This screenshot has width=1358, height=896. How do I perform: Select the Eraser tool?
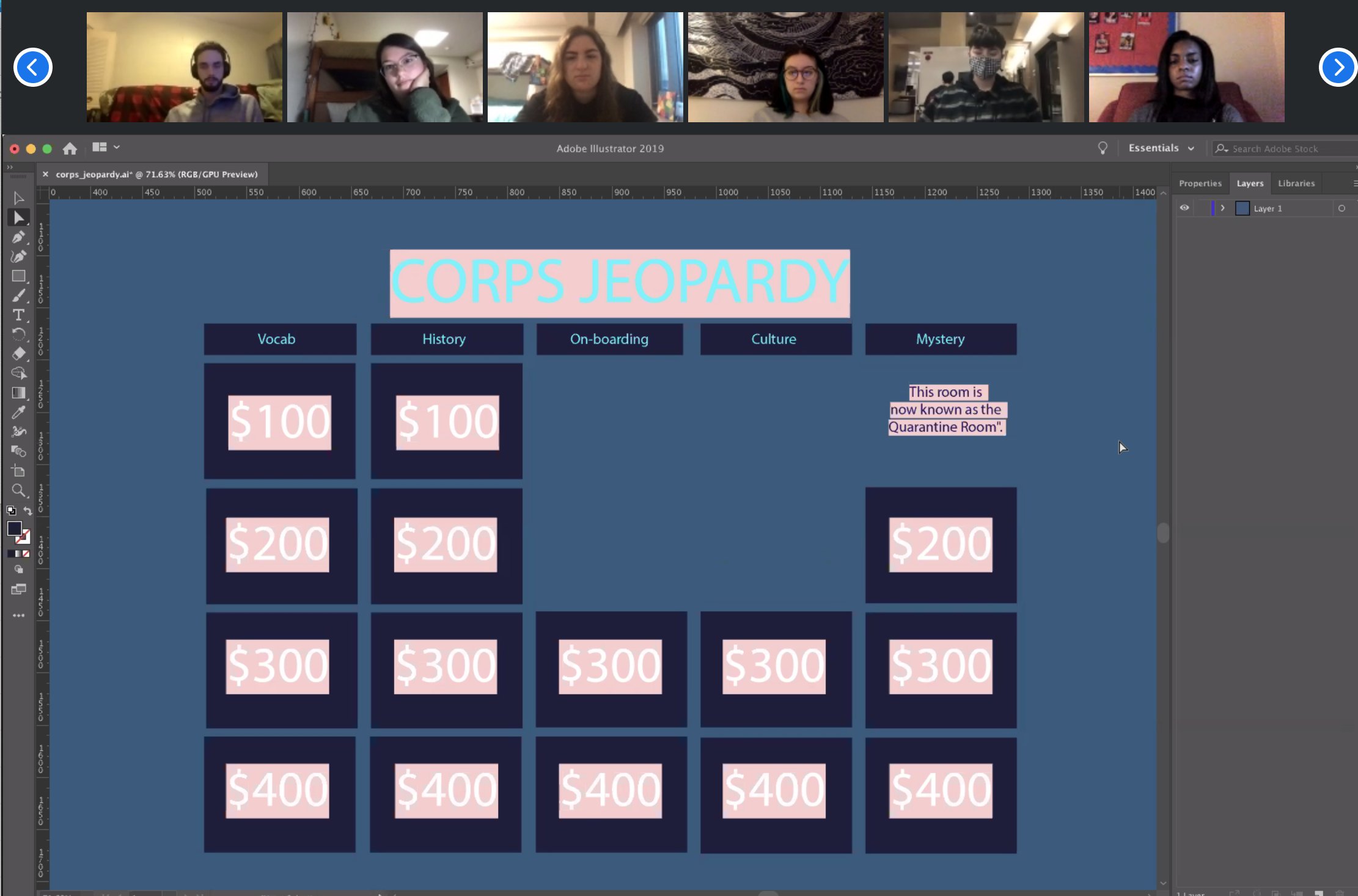click(x=18, y=354)
